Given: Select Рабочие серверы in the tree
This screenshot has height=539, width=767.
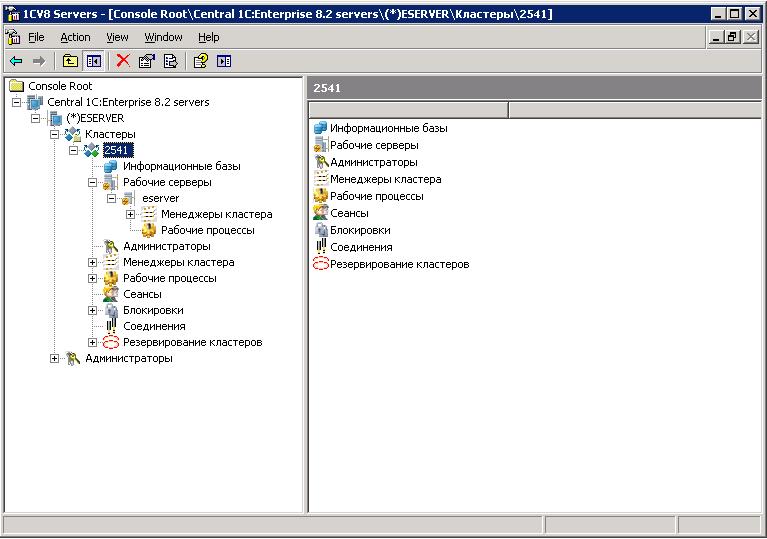Looking at the screenshot, I should 167,182.
